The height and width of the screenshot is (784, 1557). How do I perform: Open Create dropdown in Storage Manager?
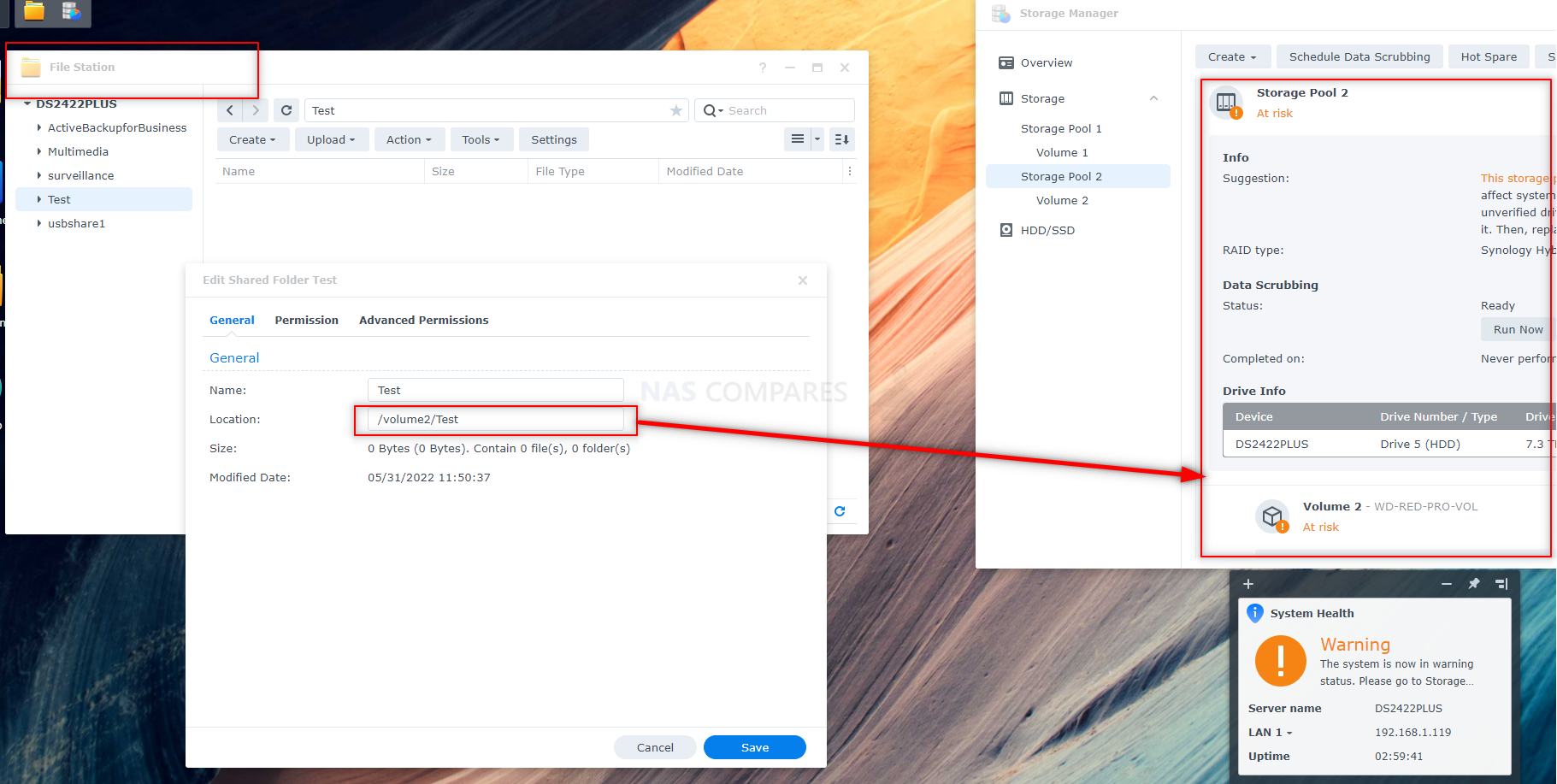pyautogui.click(x=1232, y=56)
